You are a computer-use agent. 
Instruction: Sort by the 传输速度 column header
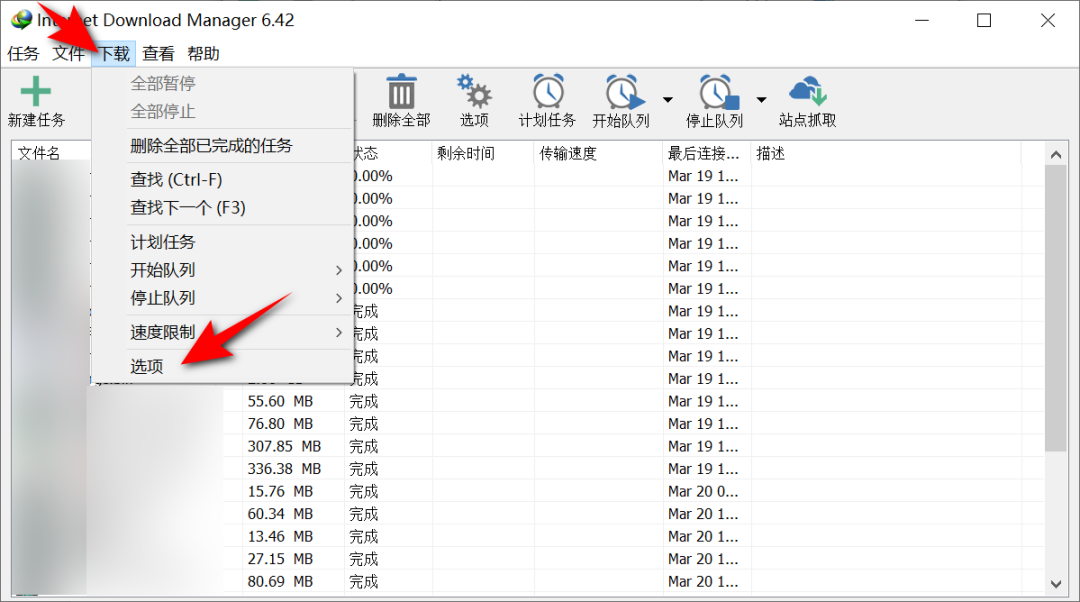point(598,153)
